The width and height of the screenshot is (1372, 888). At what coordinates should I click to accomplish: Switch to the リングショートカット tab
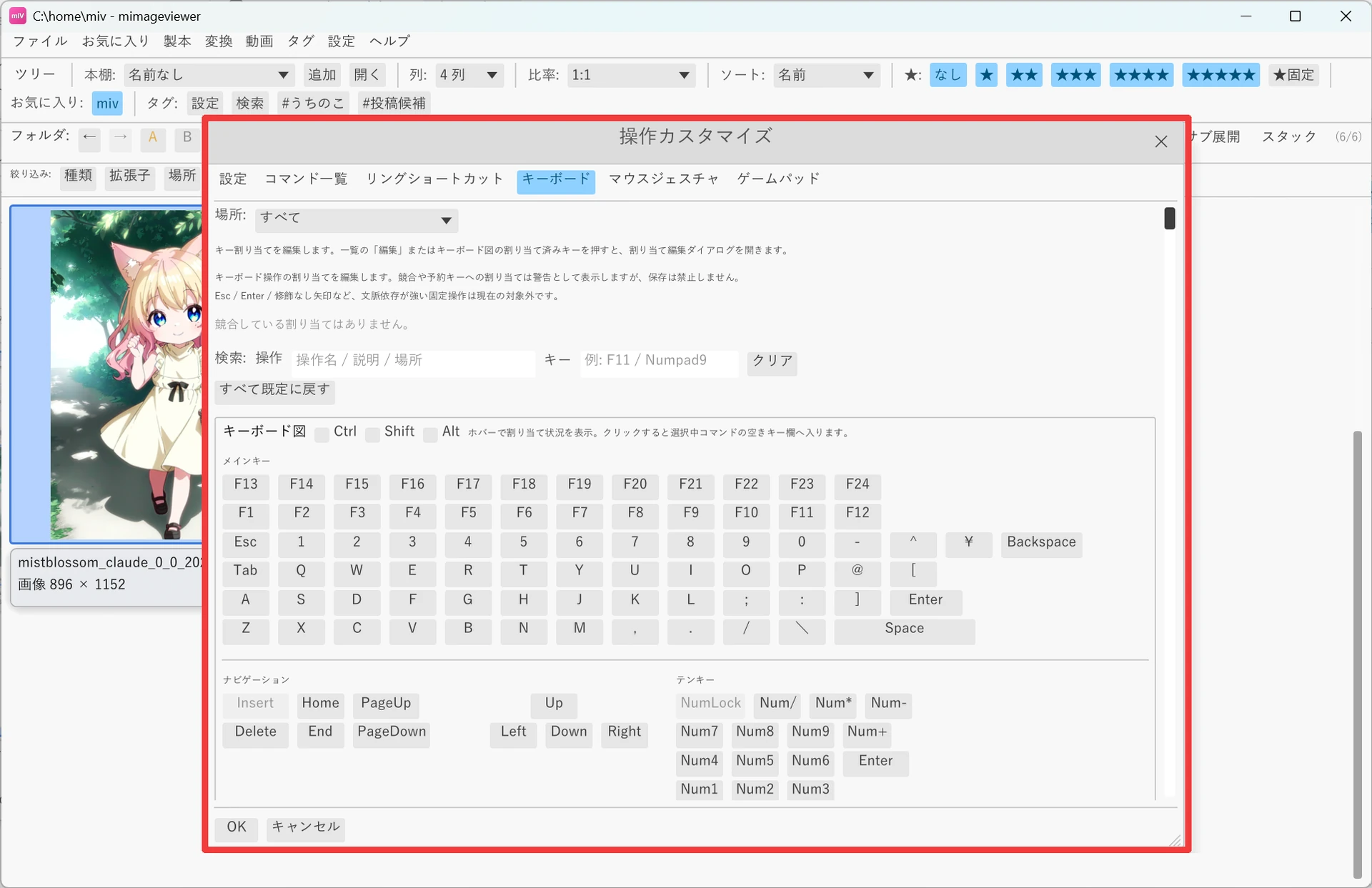434,179
